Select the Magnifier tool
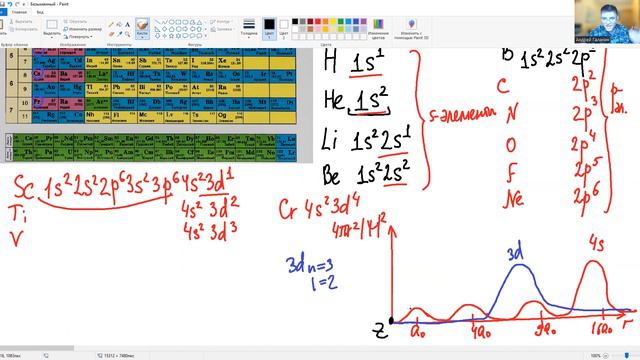 click(x=127, y=34)
